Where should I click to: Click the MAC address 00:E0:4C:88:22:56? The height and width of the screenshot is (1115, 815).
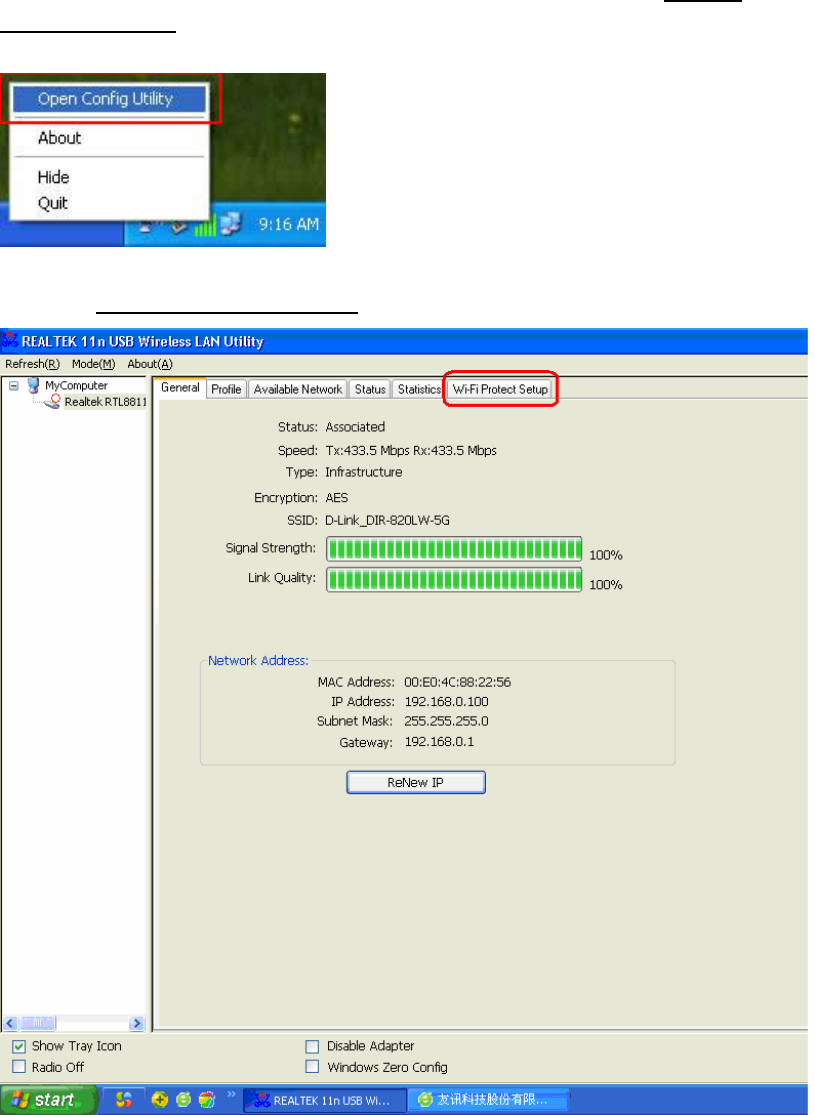pyautogui.click(x=457, y=683)
